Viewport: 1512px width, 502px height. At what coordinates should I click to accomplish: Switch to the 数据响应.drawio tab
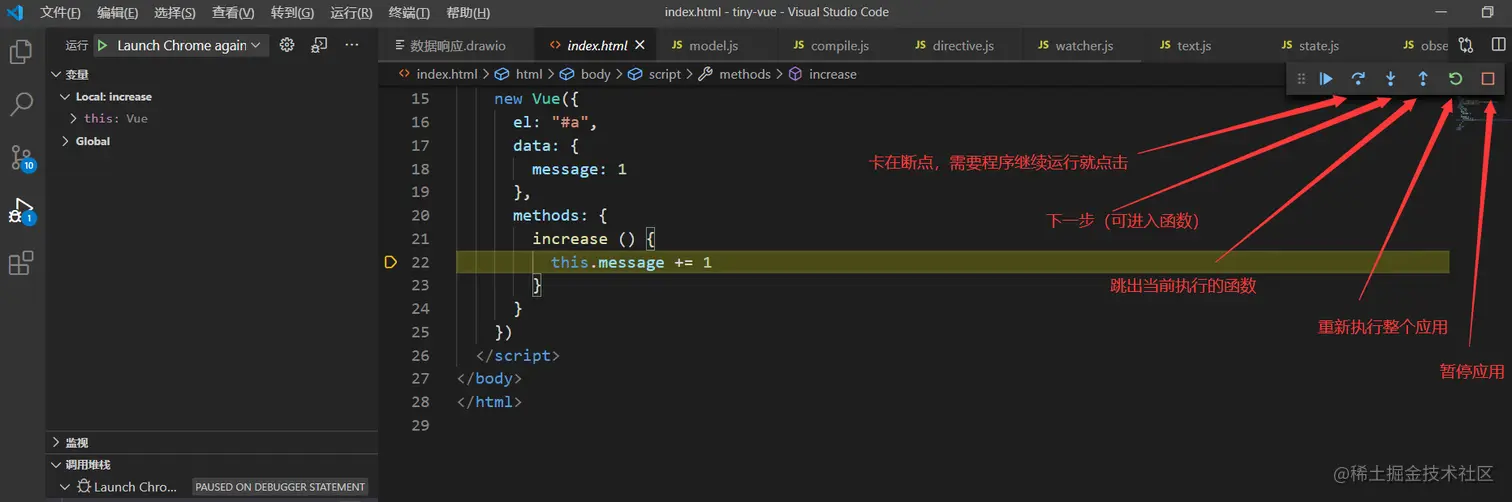(457, 46)
